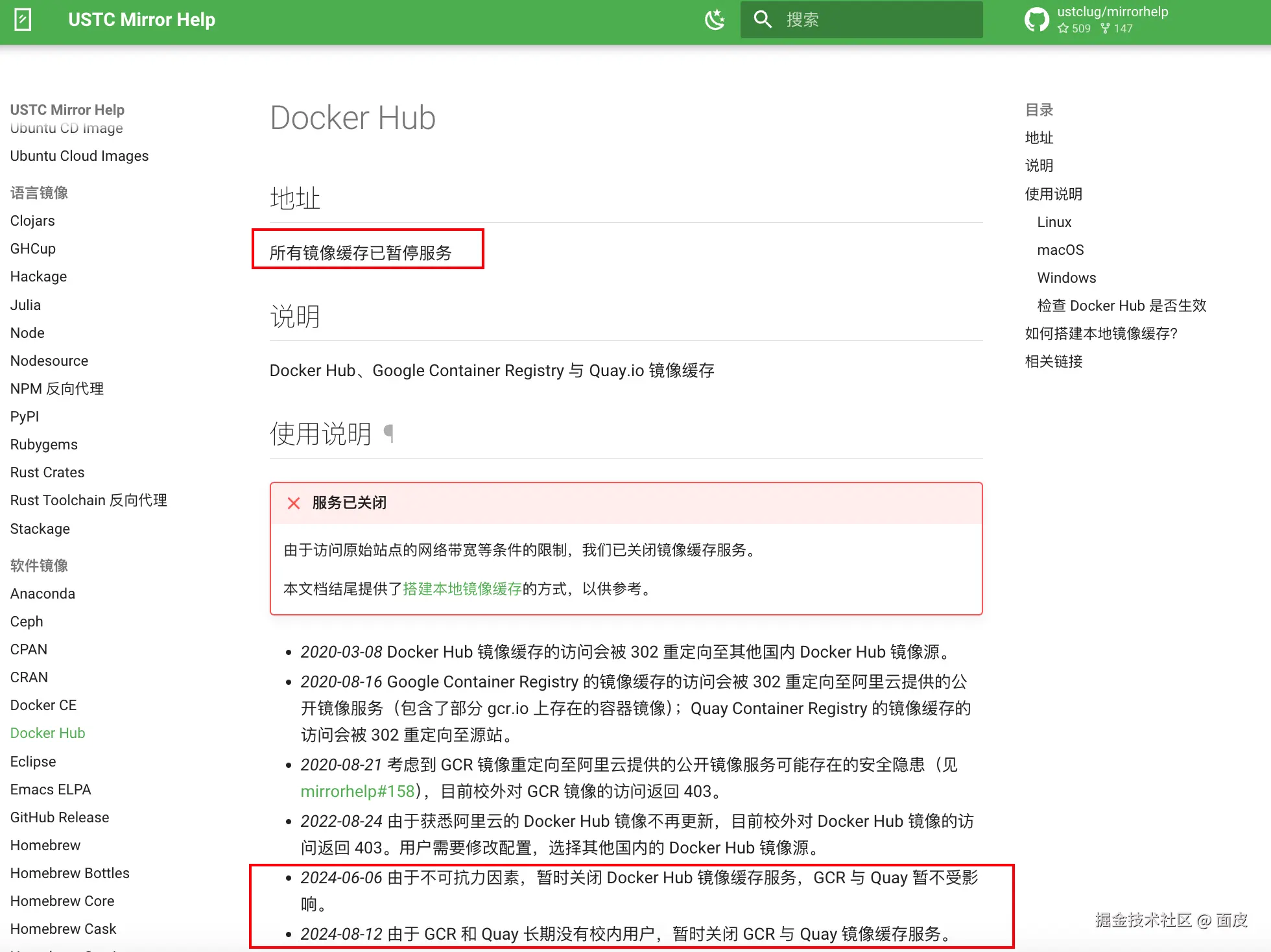Open Homebrew Bottles sidebar entry

70,873
